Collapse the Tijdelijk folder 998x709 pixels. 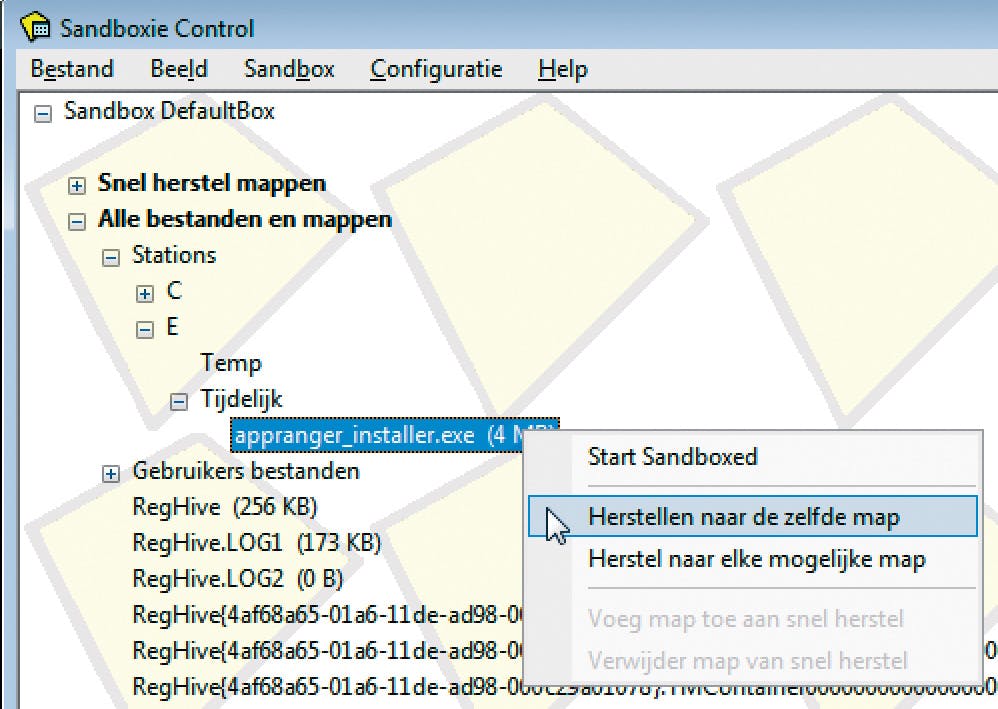click(179, 402)
